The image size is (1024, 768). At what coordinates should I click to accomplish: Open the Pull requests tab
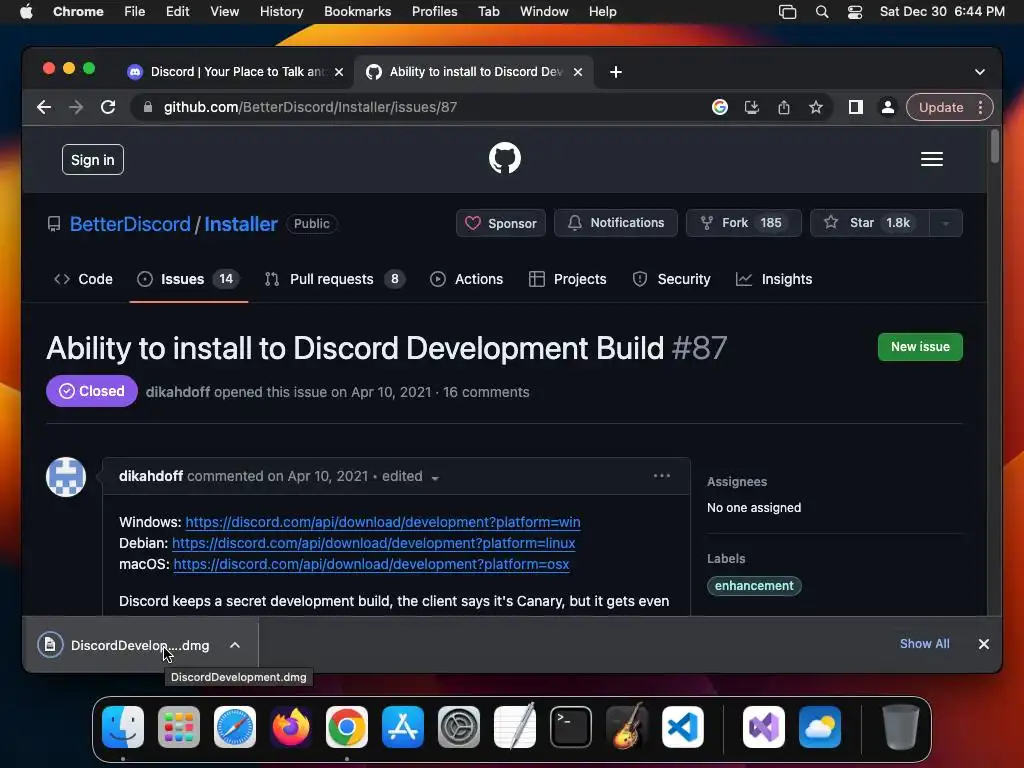[x=336, y=279]
